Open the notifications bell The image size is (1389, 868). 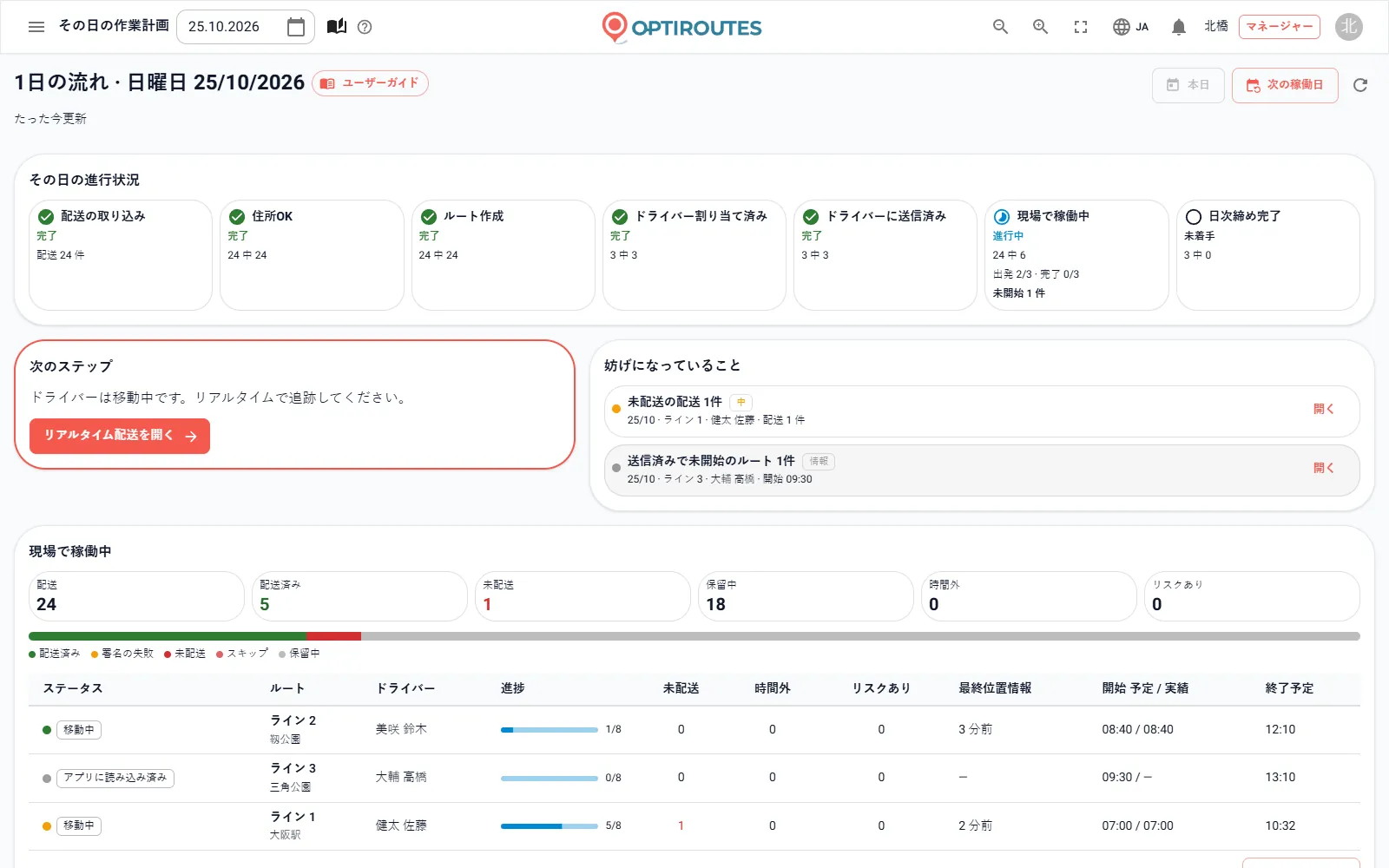pyautogui.click(x=1178, y=27)
